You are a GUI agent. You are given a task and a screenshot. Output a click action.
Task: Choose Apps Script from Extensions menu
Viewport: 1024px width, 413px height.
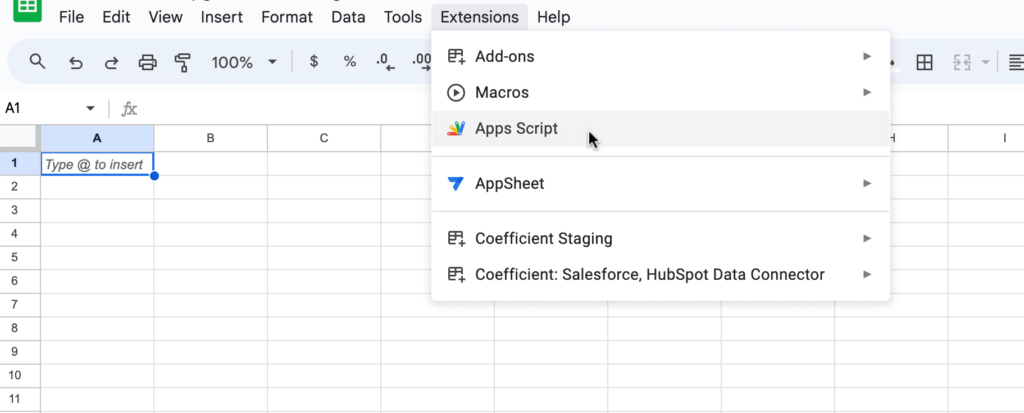coord(660,128)
